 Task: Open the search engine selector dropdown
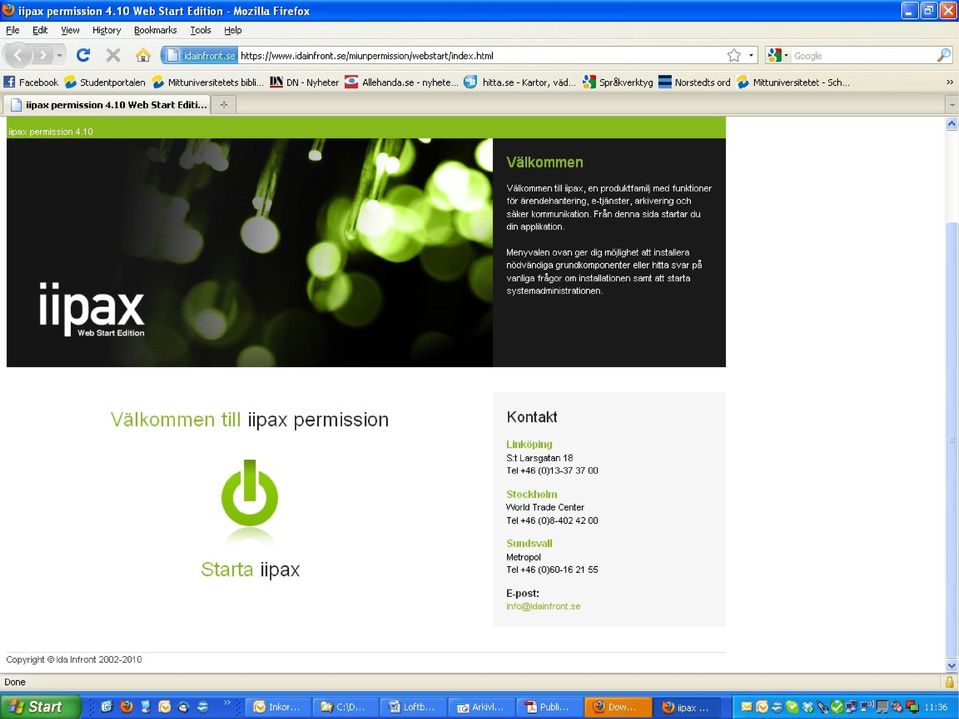[x=779, y=56]
